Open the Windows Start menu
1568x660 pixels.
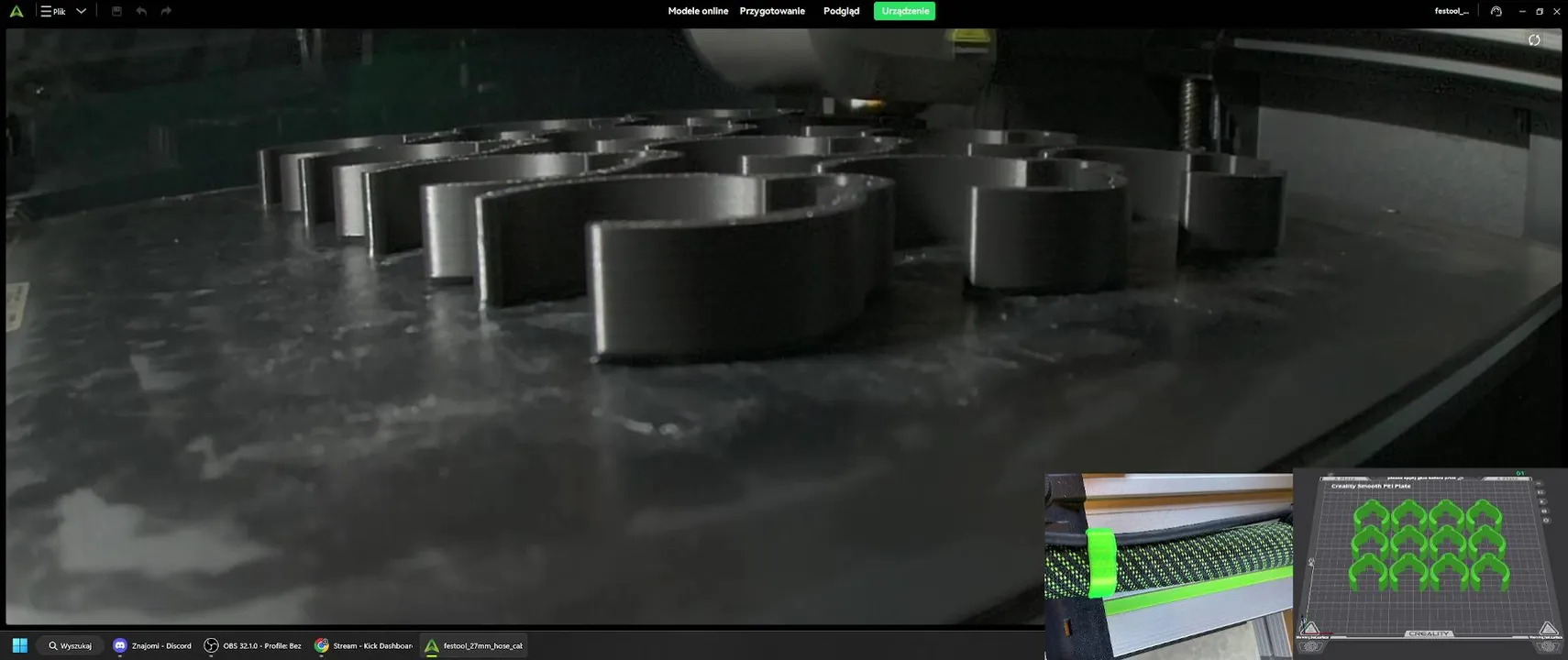19,645
